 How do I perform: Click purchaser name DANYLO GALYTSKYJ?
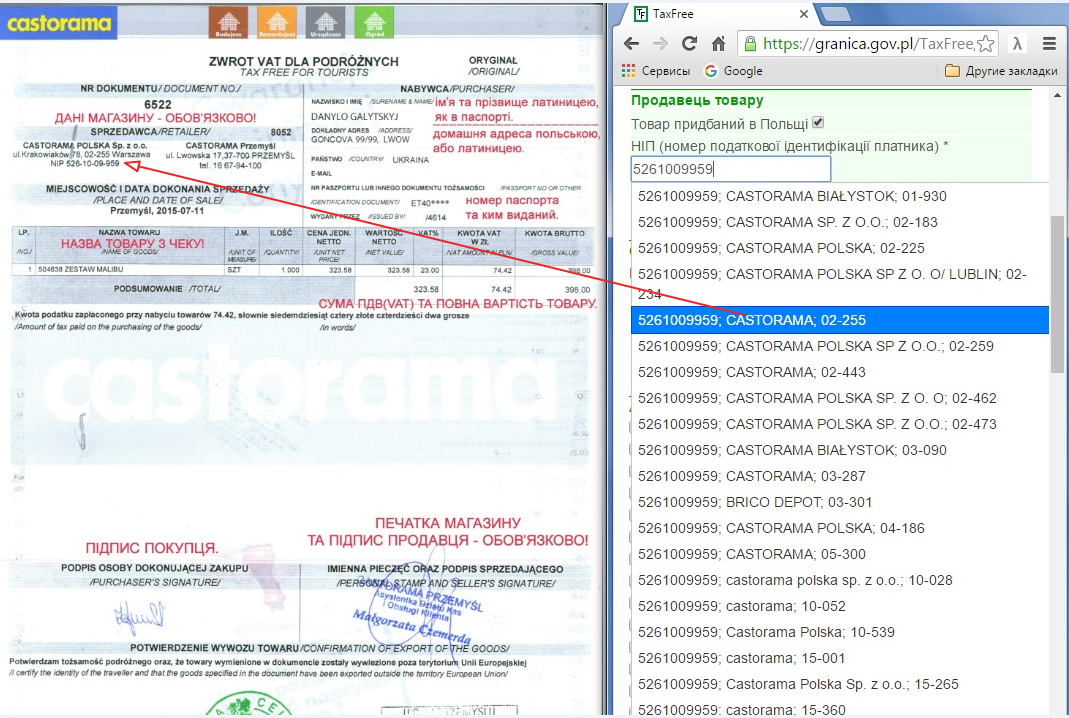(355, 117)
